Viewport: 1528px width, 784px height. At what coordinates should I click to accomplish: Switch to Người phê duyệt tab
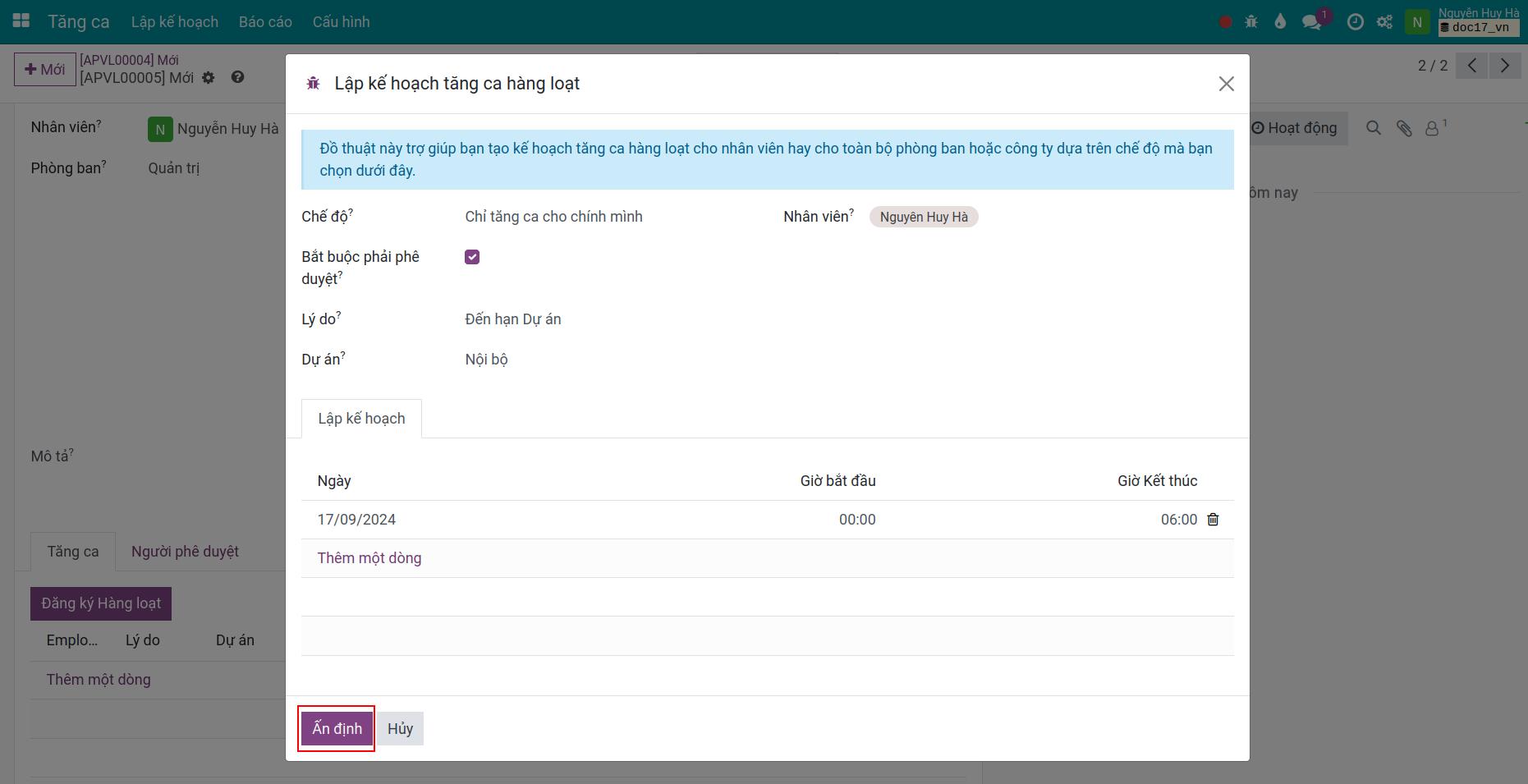pos(185,552)
